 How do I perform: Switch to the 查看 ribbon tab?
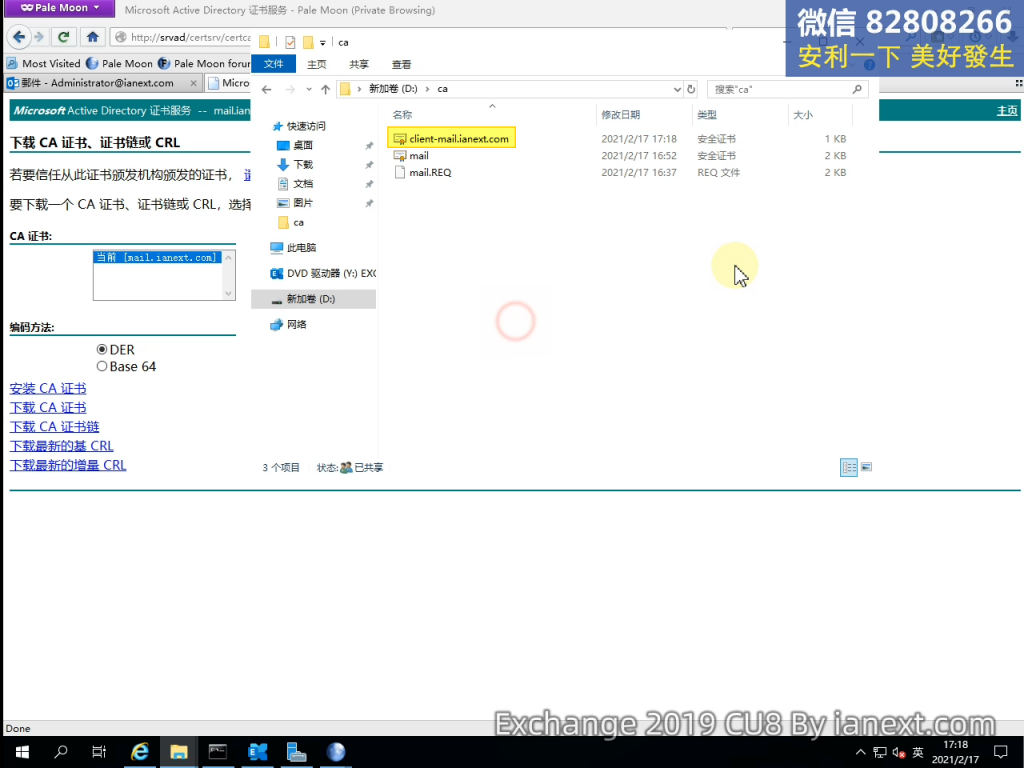point(401,64)
